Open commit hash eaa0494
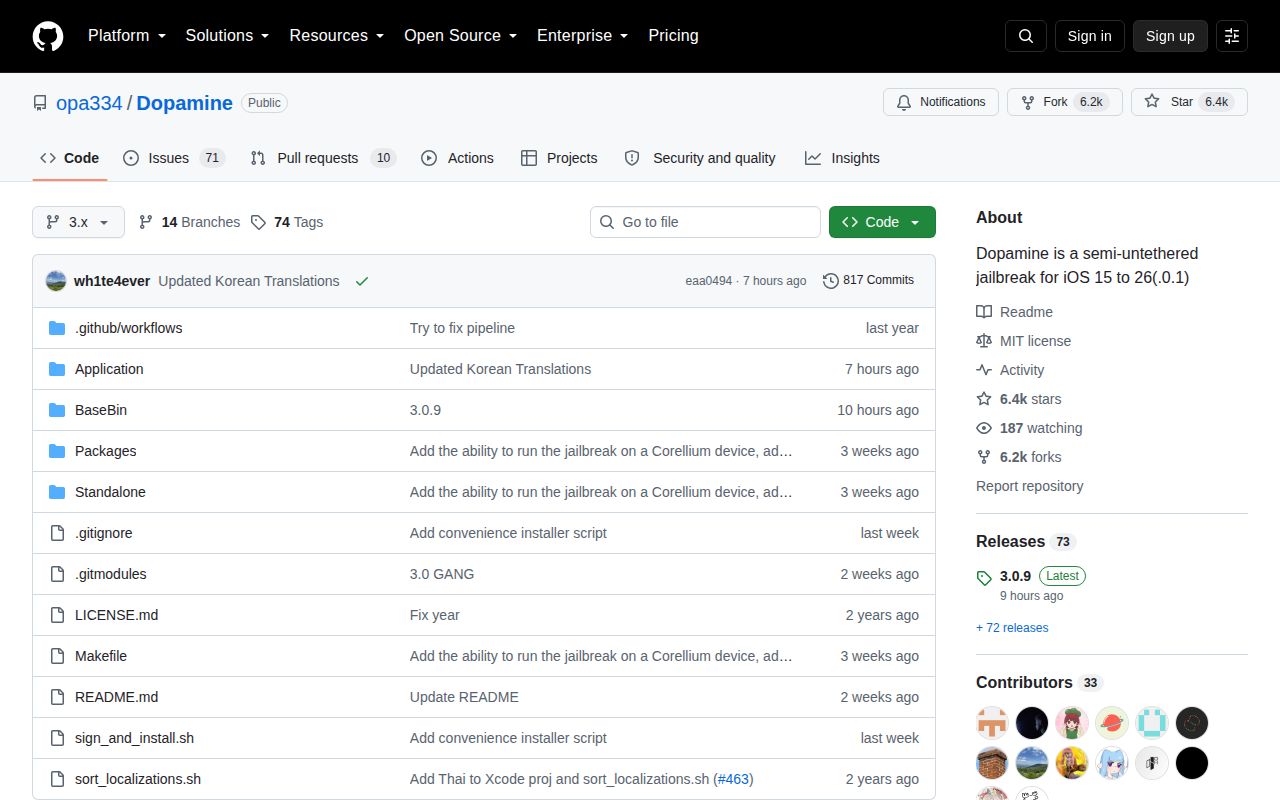1280x800 pixels. point(709,281)
